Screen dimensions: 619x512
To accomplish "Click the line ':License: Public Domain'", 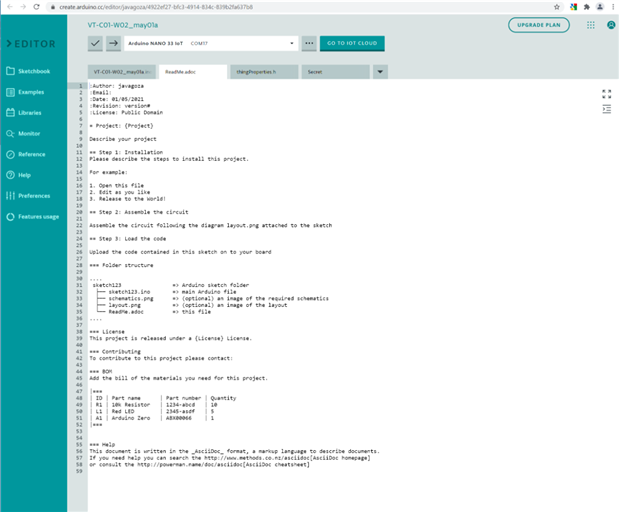I will 126,113.
